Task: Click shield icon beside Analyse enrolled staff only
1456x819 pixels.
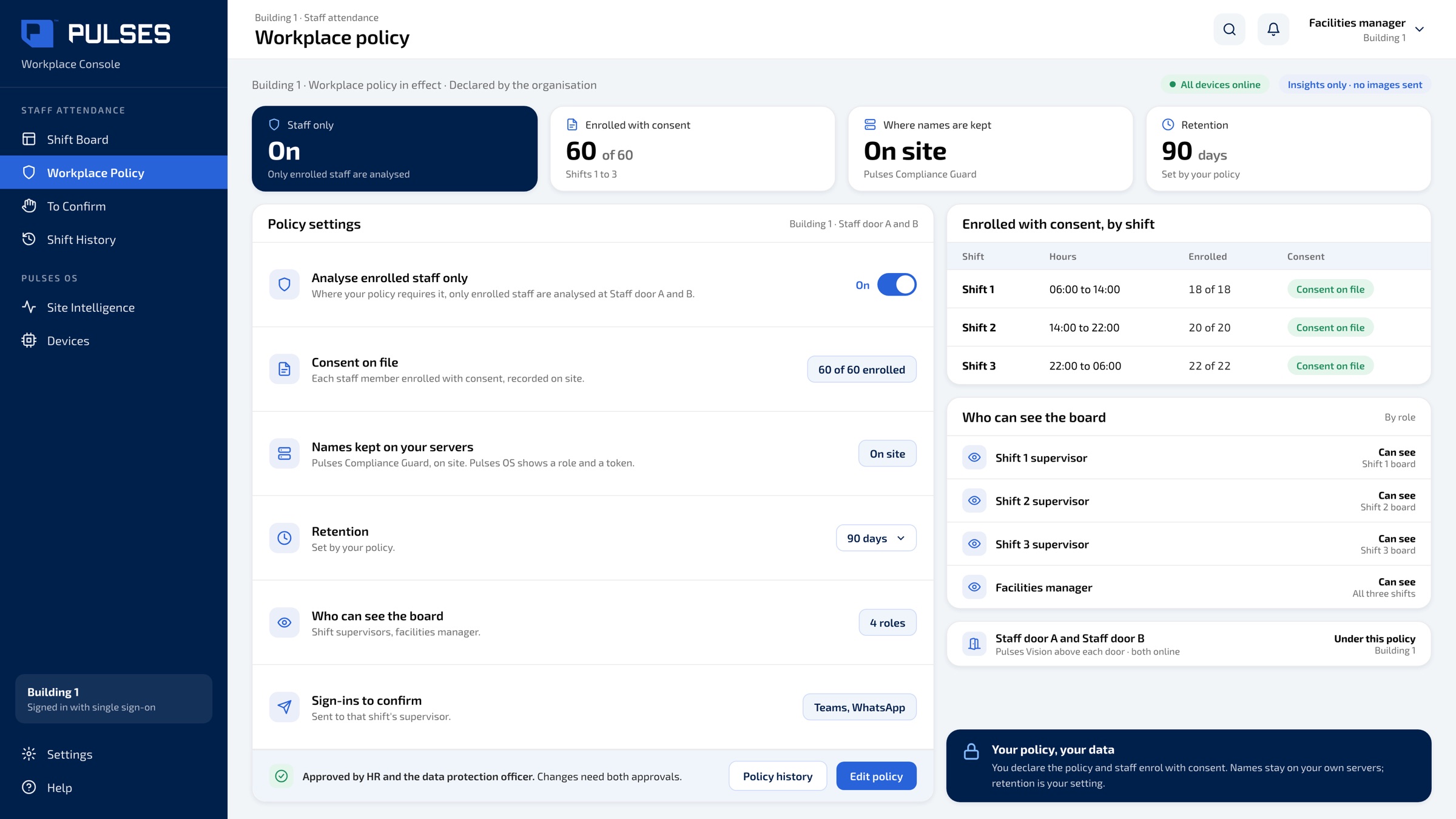Action: pos(284,285)
